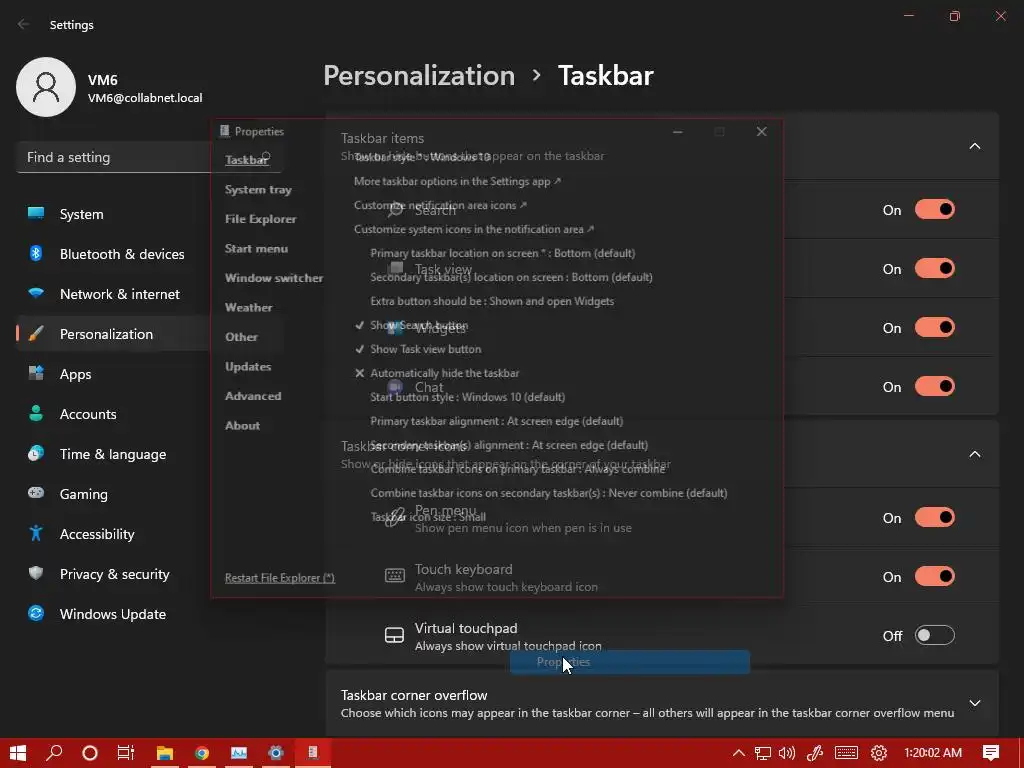Image resolution: width=1024 pixels, height=768 pixels.
Task: Open Time & language in Settings sidebar
Action: tap(112, 454)
